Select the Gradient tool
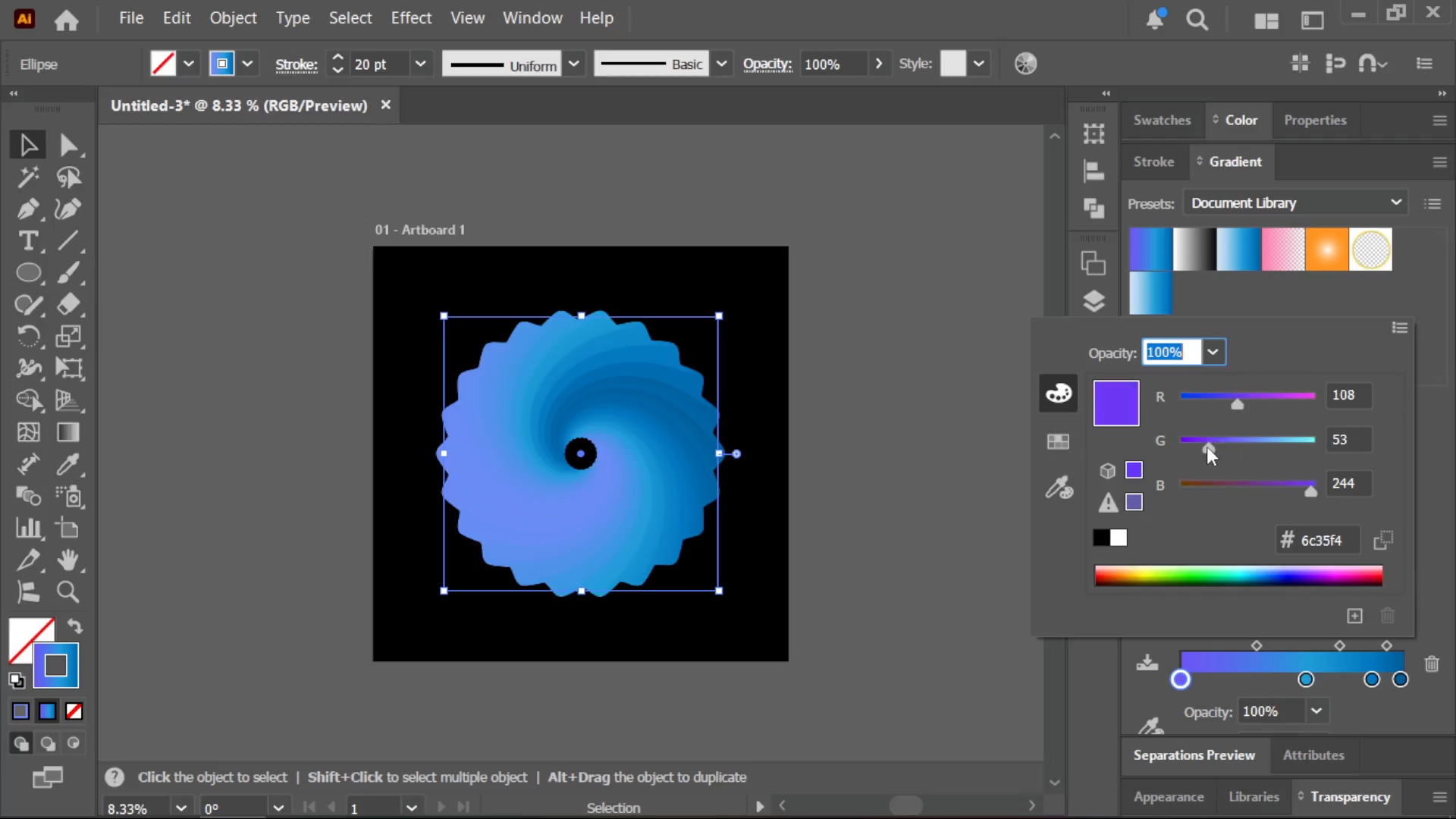Screen dimensions: 1456x819 point(68,432)
